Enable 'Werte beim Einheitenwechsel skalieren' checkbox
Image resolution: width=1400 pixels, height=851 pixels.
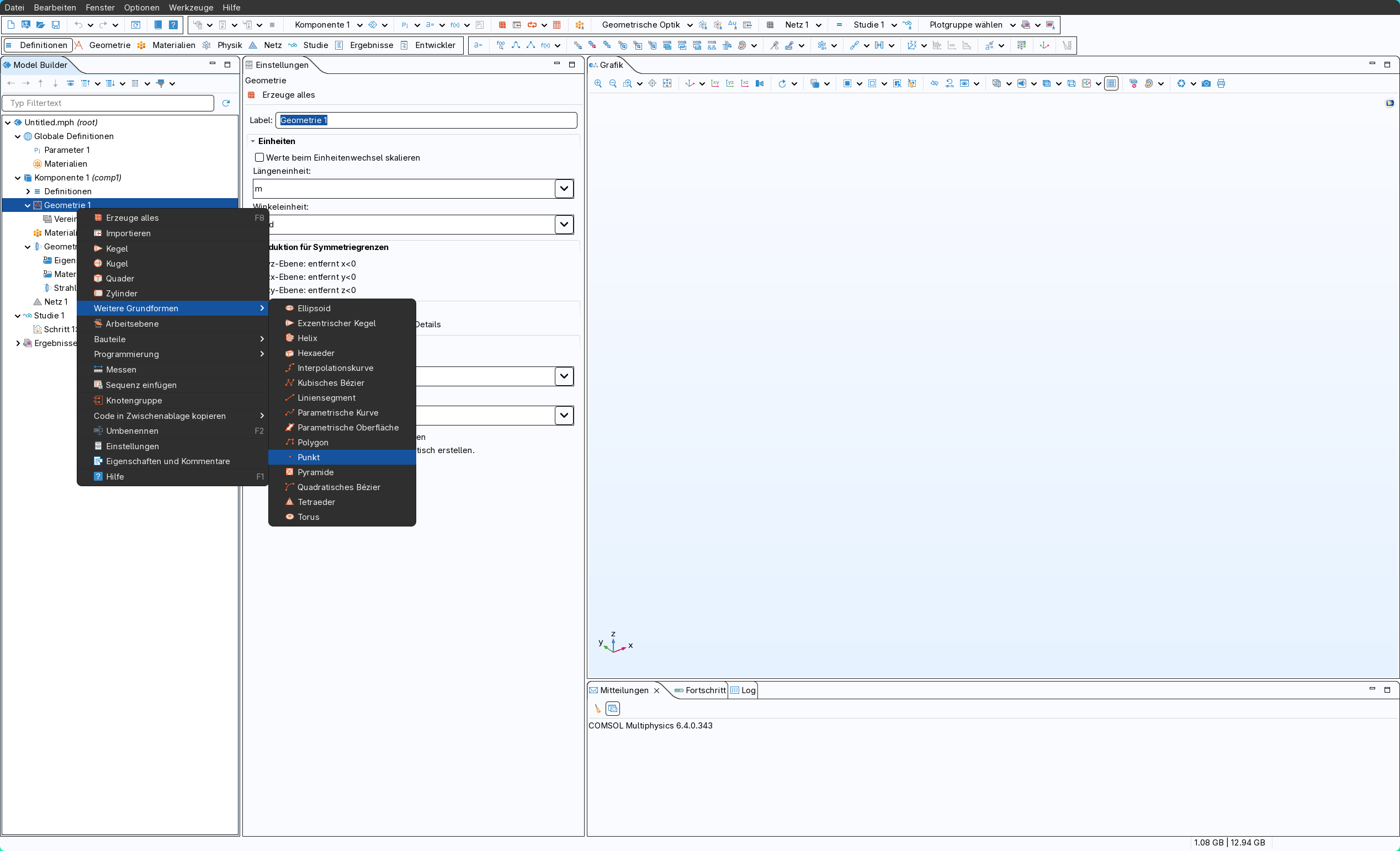click(259, 157)
